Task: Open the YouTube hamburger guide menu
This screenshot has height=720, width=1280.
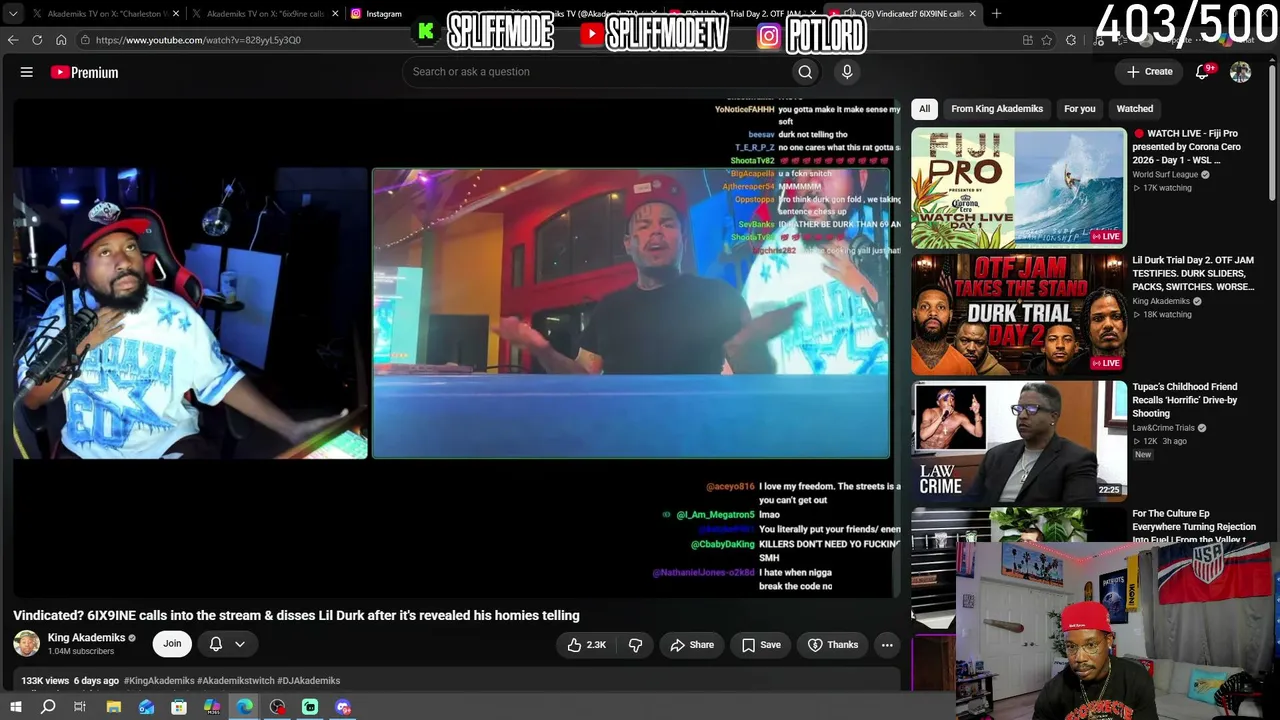Action: 27,72
